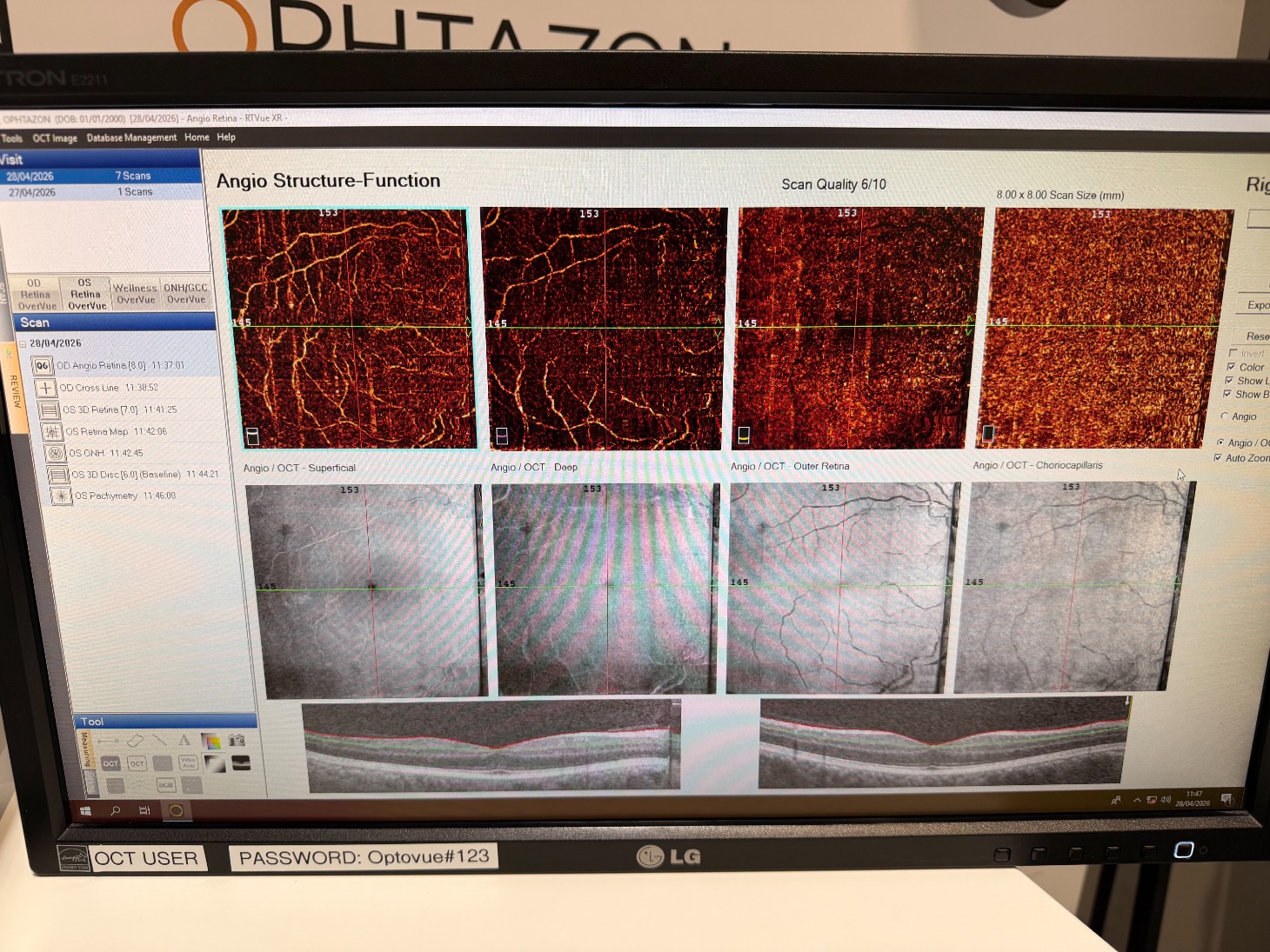Click the Wellness OverVue button
This screenshot has width=1270, height=952.
tap(135, 294)
